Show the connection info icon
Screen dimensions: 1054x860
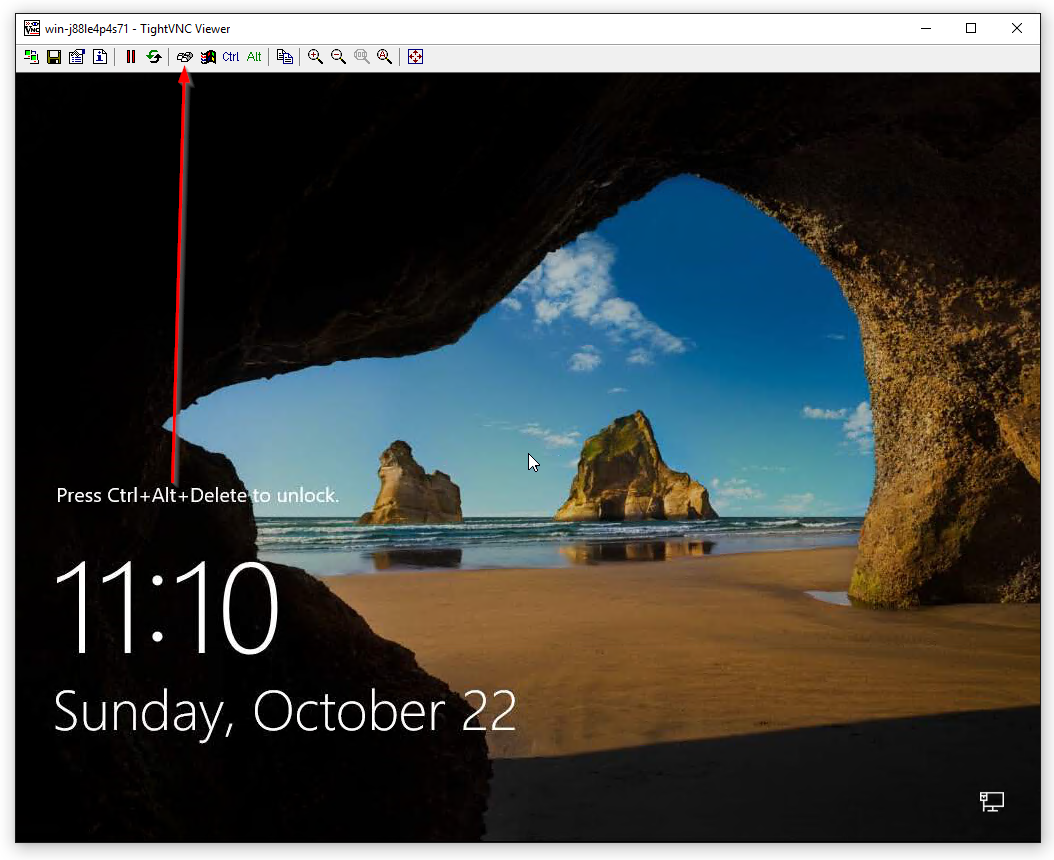100,56
